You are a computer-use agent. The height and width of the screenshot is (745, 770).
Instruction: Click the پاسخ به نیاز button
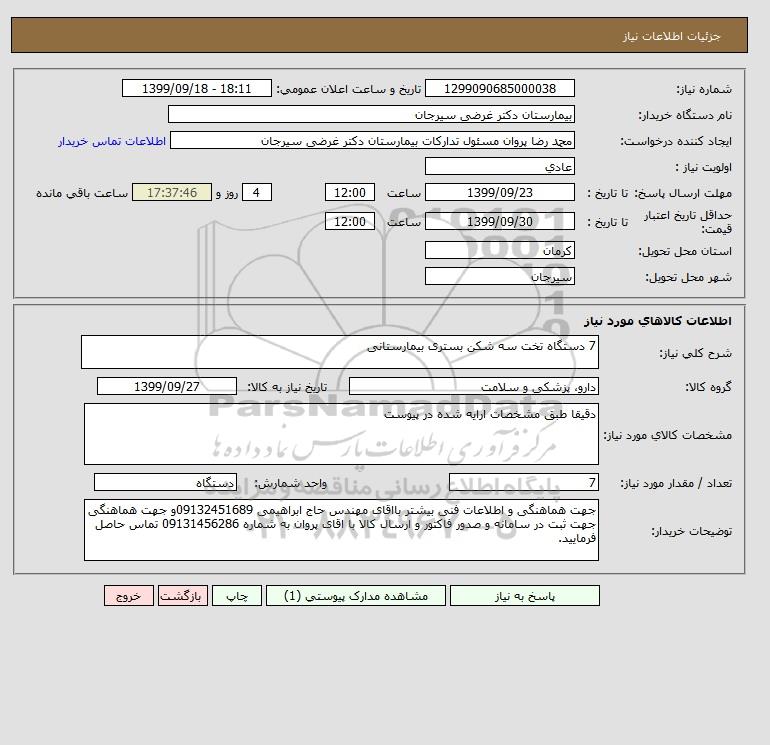click(524, 596)
